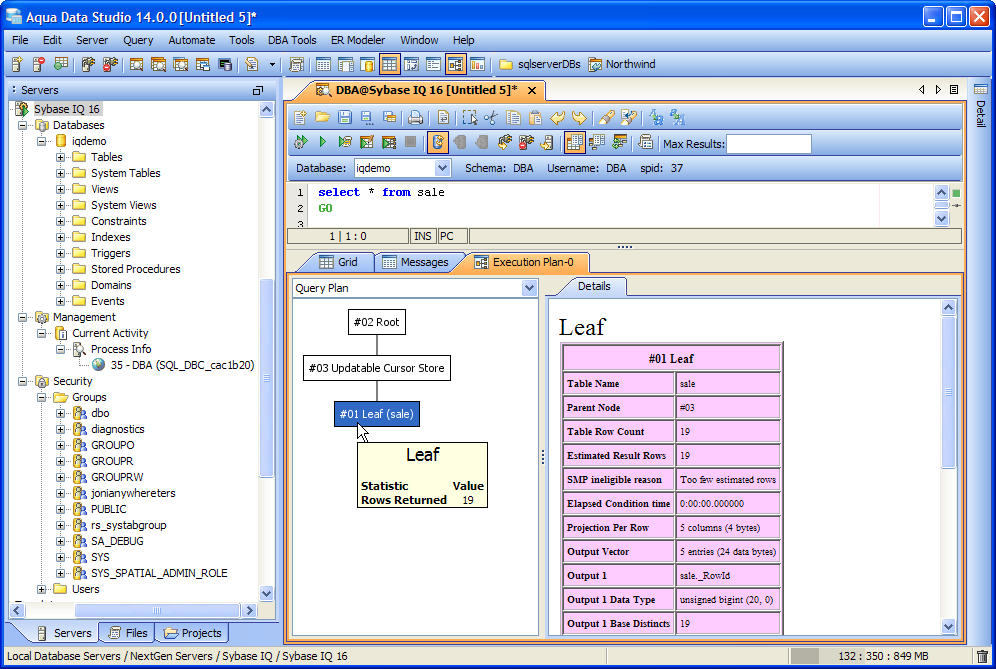
Task: Click the execute with gear icon
Action: (x=301, y=142)
